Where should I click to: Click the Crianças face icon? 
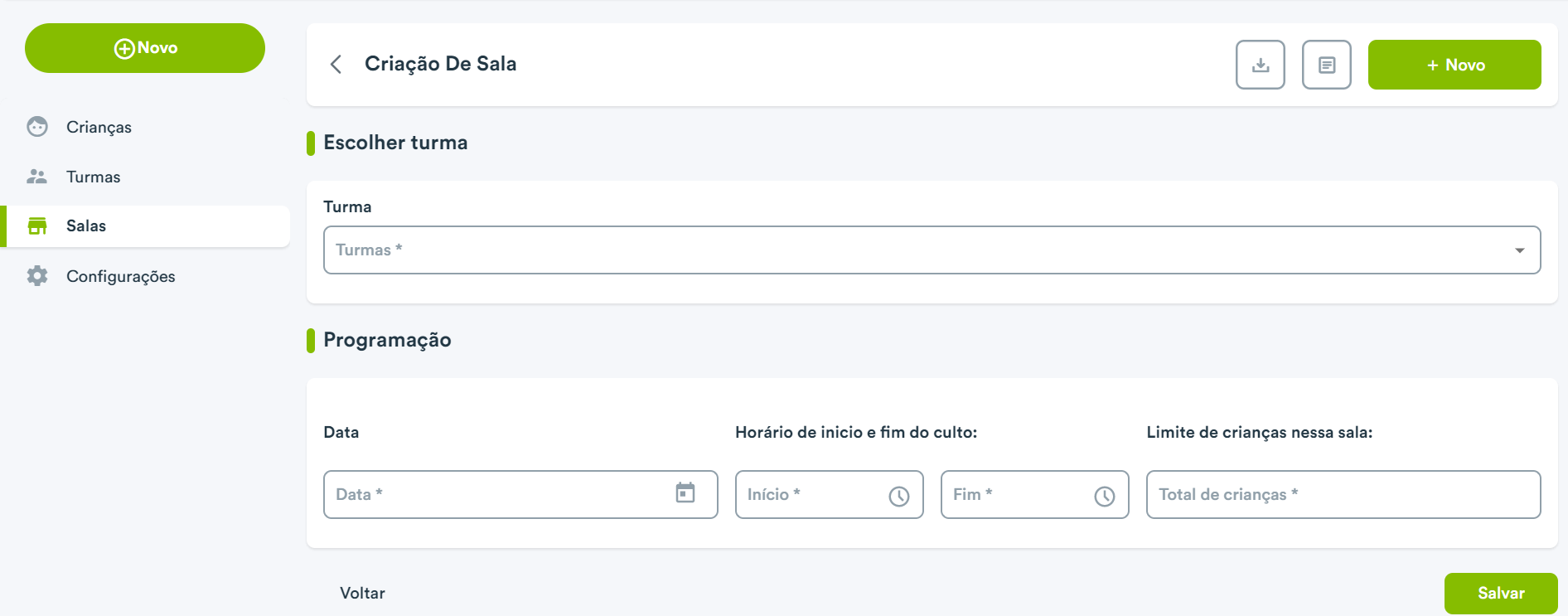[37, 127]
